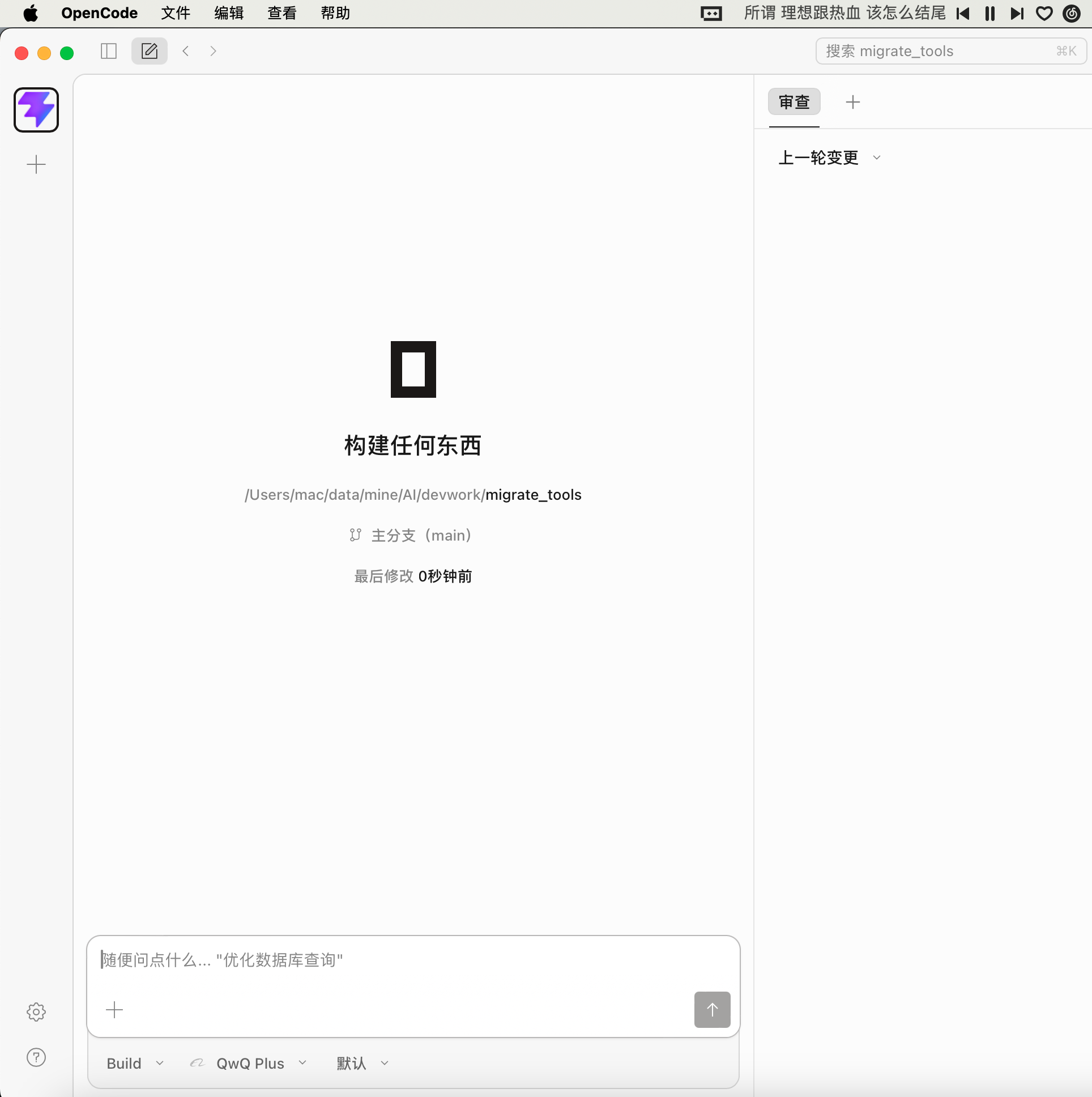This screenshot has width=1092, height=1097.
Task: Open settings via the gear icon
Action: click(36, 1011)
